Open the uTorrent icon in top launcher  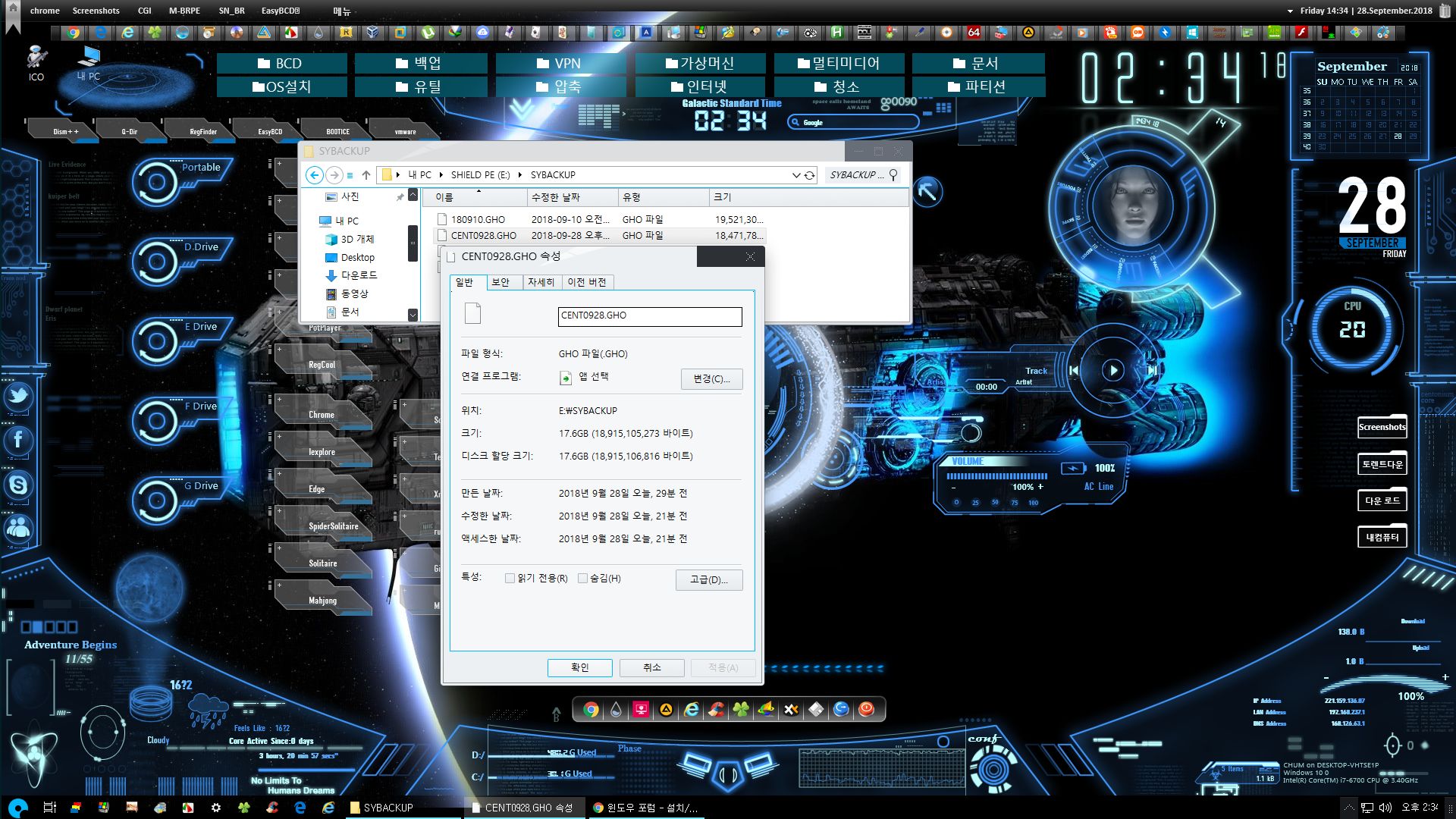428,33
